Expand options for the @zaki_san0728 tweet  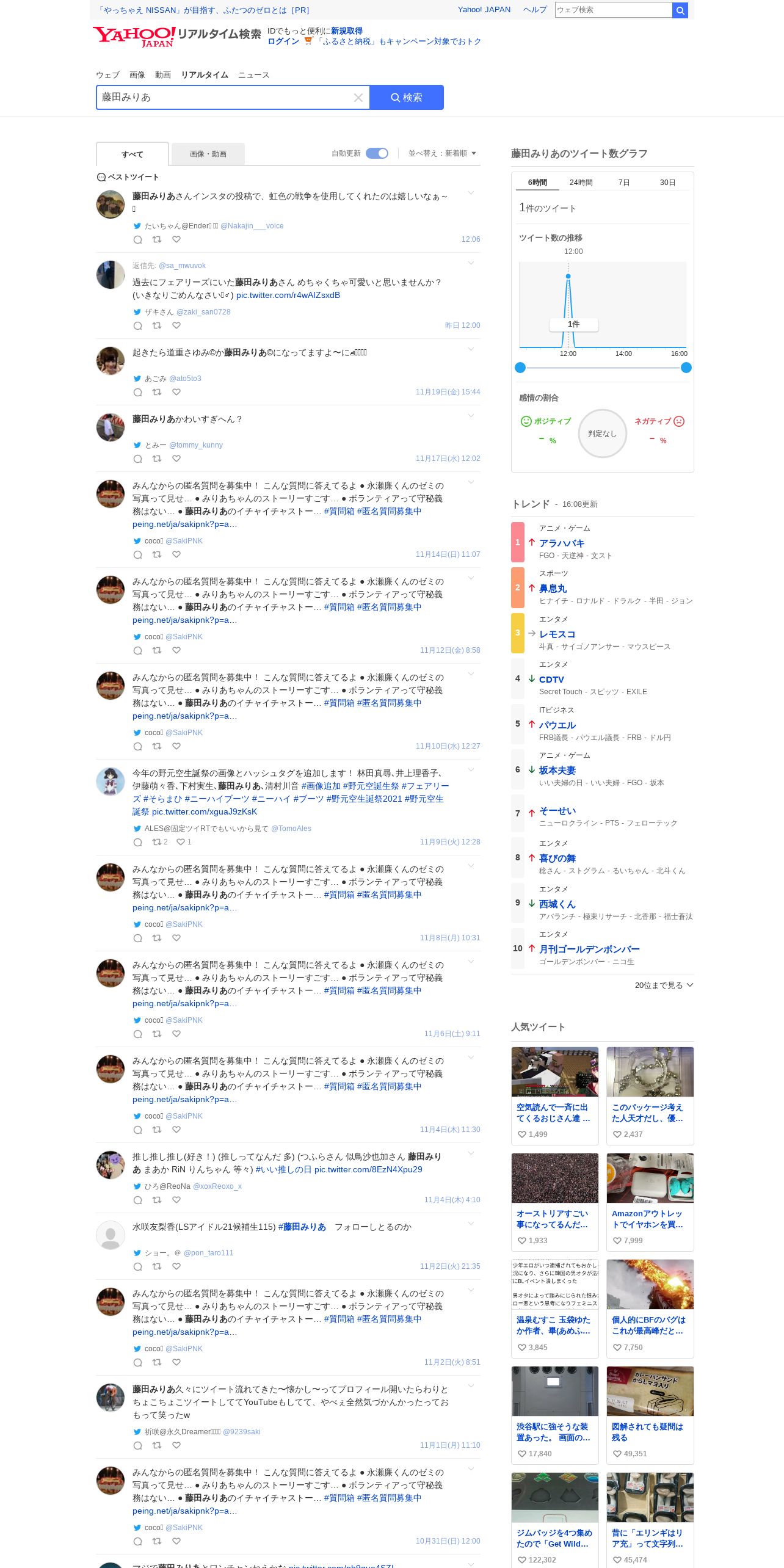471,263
